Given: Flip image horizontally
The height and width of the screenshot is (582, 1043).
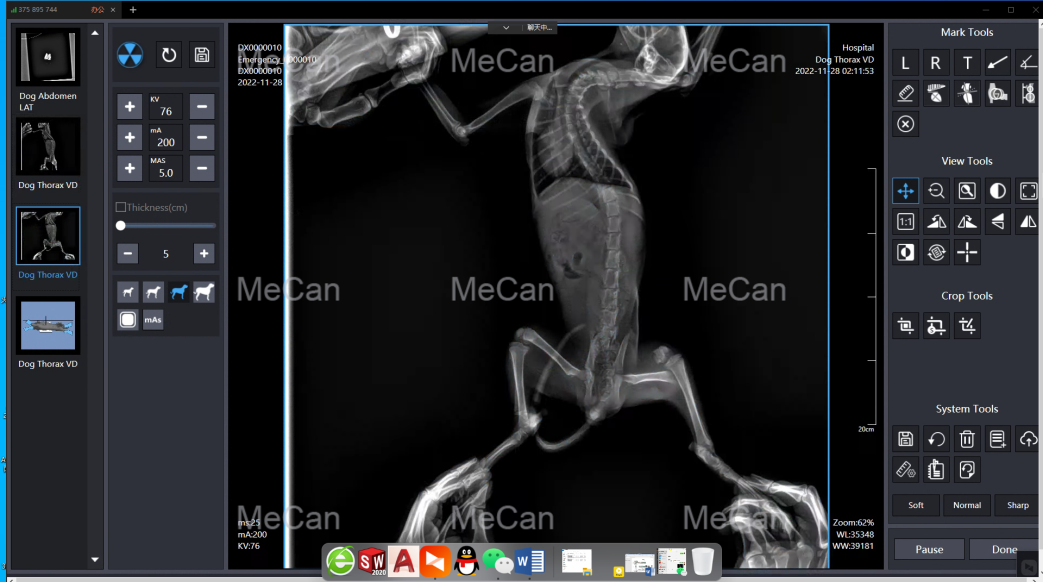Looking at the screenshot, I should [x=1028, y=222].
